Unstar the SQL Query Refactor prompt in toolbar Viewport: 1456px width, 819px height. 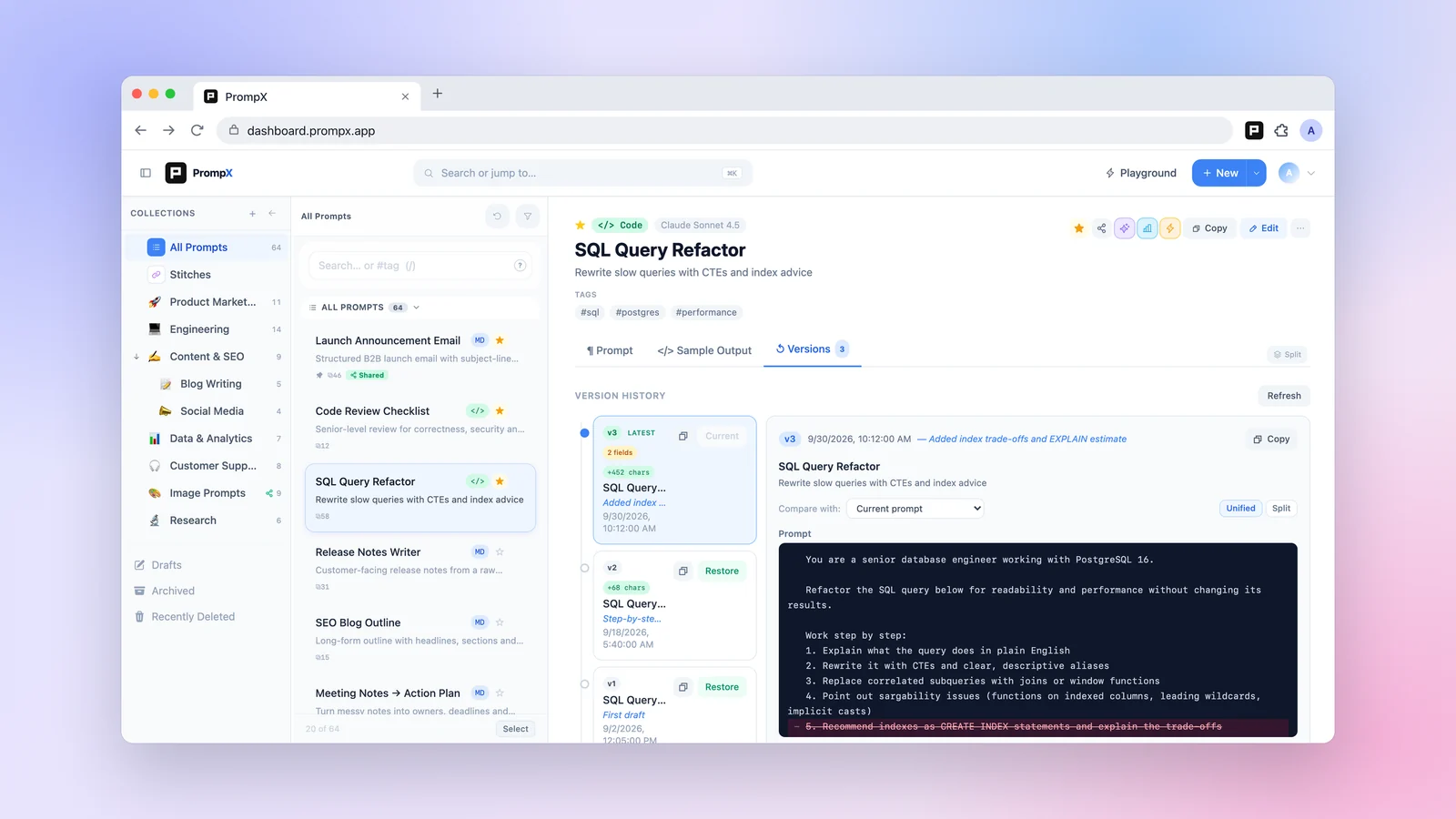click(x=1078, y=228)
